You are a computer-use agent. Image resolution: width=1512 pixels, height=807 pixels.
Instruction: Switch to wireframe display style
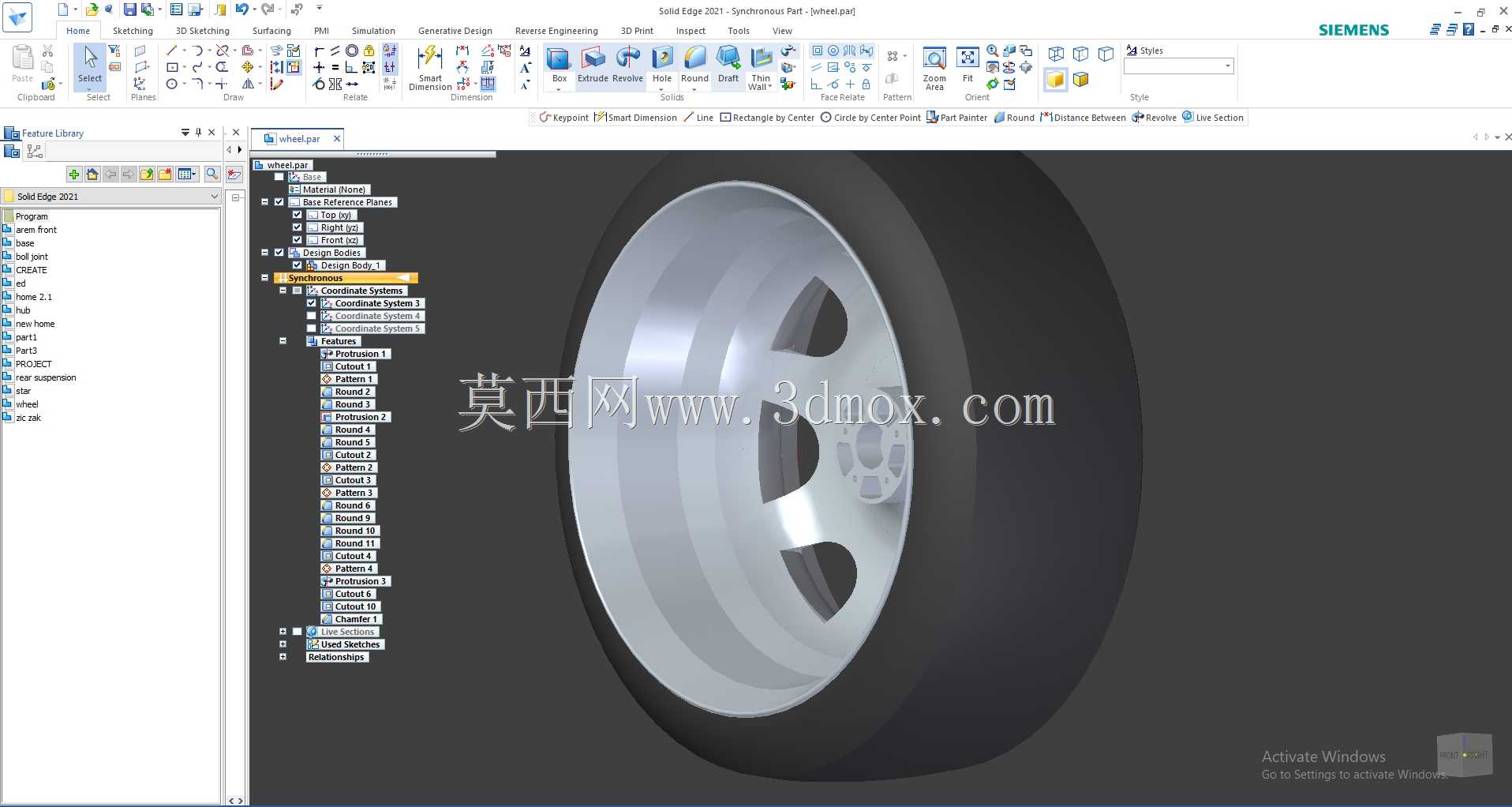click(1056, 54)
